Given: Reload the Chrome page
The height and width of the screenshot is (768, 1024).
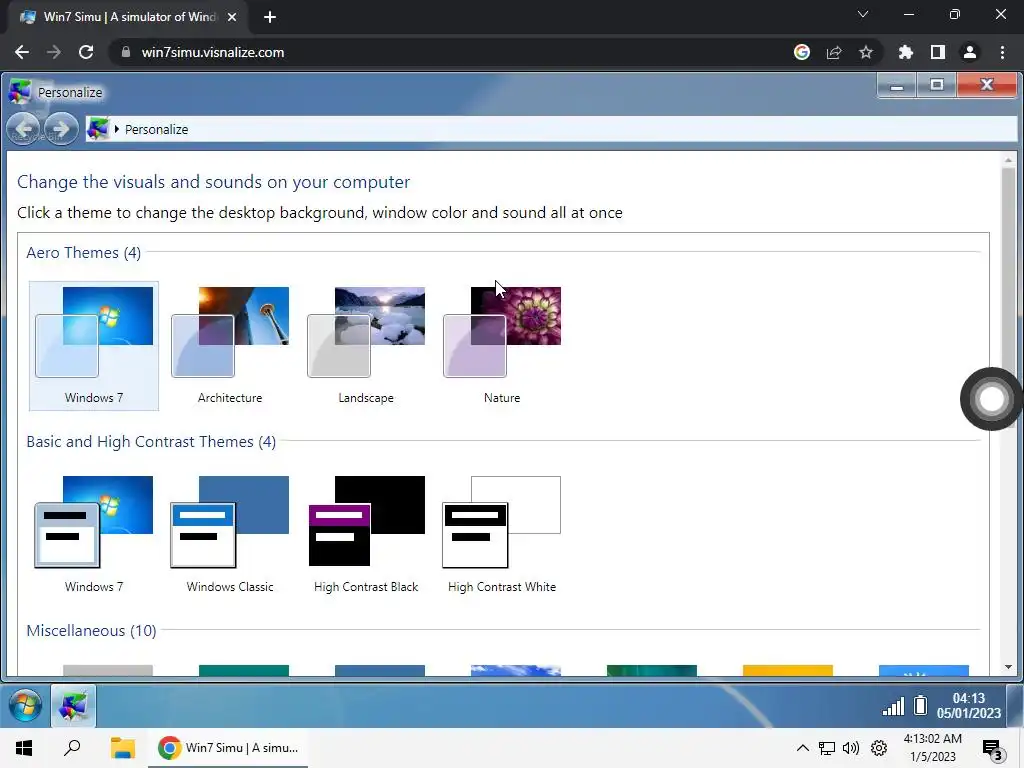Looking at the screenshot, I should [x=86, y=52].
